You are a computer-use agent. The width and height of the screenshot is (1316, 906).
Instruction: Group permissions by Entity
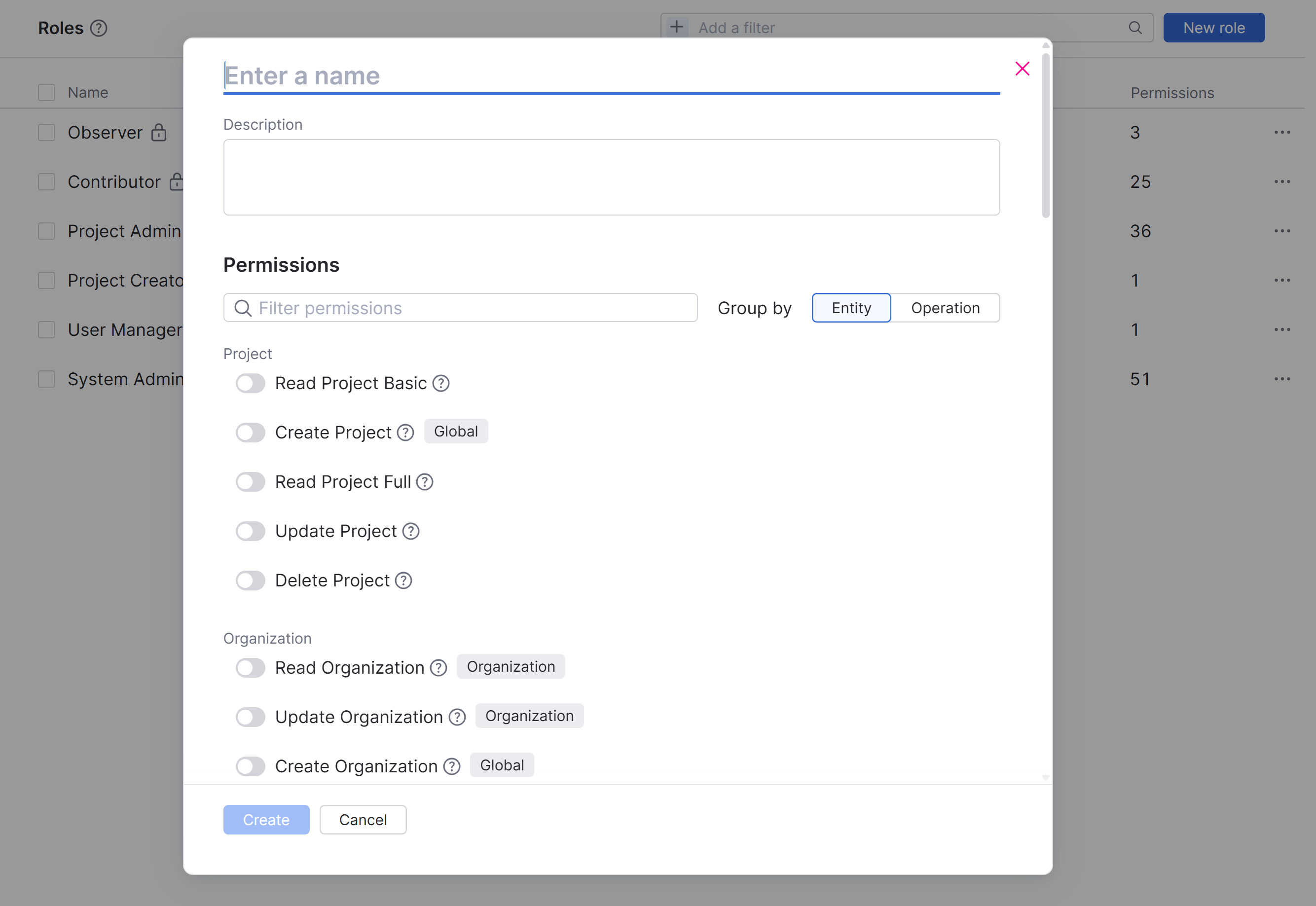point(851,308)
